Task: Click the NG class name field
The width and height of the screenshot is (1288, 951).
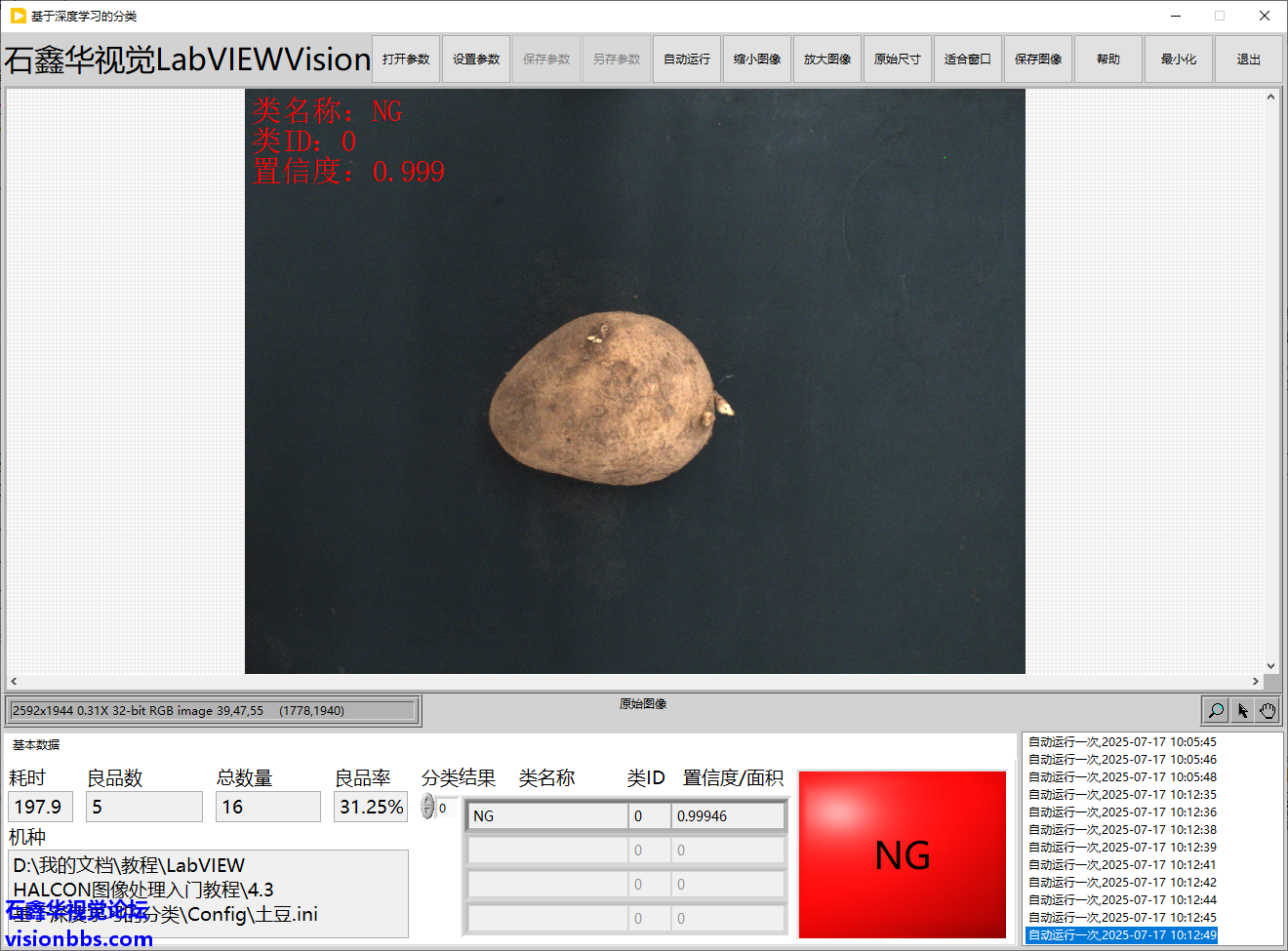Action: click(x=547, y=816)
